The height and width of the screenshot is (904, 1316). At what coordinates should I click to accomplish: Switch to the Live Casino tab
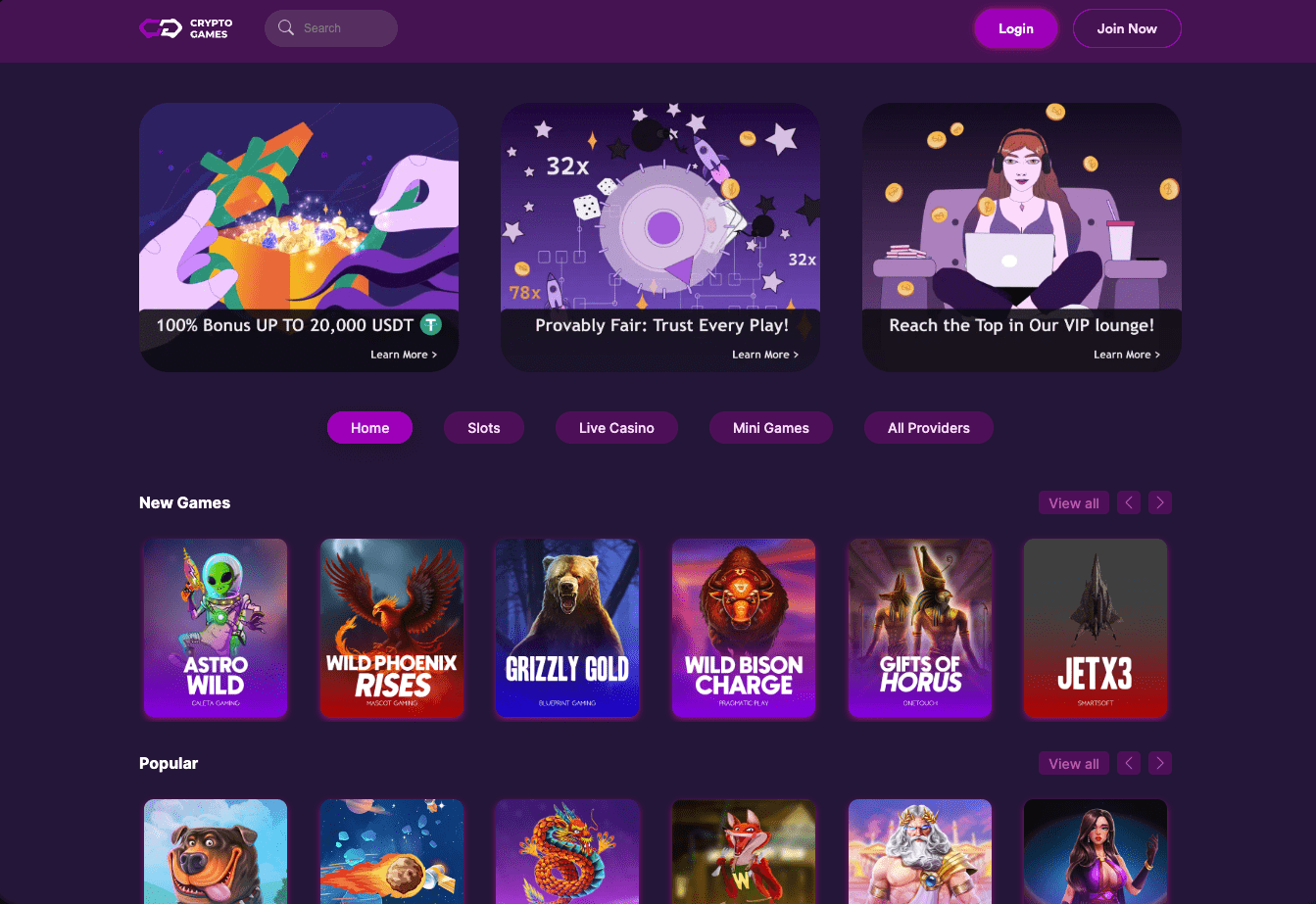[616, 428]
